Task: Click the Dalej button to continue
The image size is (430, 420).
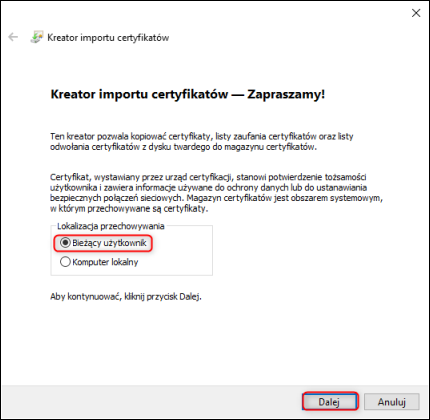Action: tap(330, 401)
